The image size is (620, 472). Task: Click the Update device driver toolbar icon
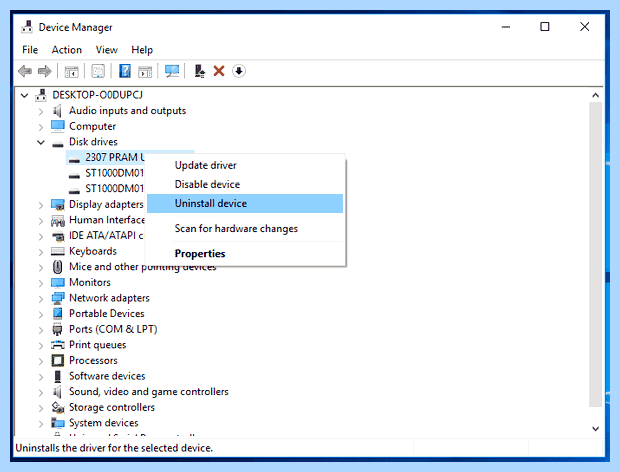click(x=199, y=71)
